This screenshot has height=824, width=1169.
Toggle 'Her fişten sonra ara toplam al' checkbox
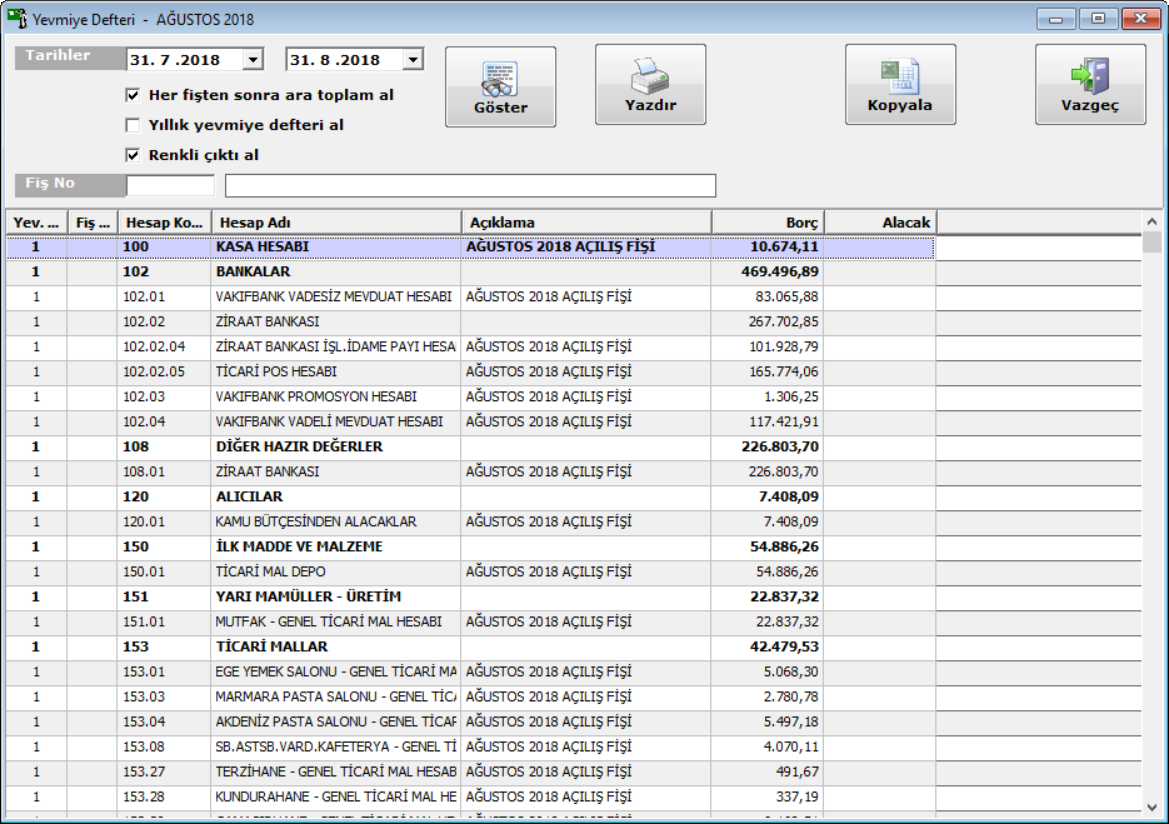click(132, 95)
